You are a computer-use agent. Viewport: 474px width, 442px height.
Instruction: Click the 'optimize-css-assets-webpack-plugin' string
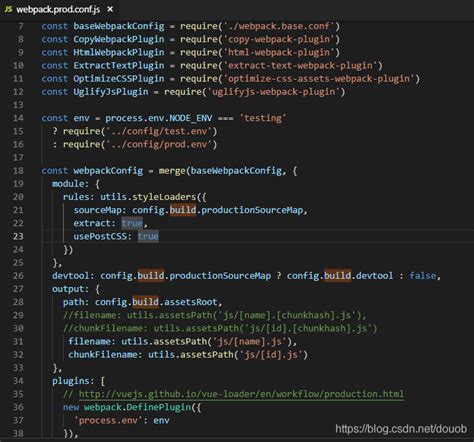click(319, 79)
